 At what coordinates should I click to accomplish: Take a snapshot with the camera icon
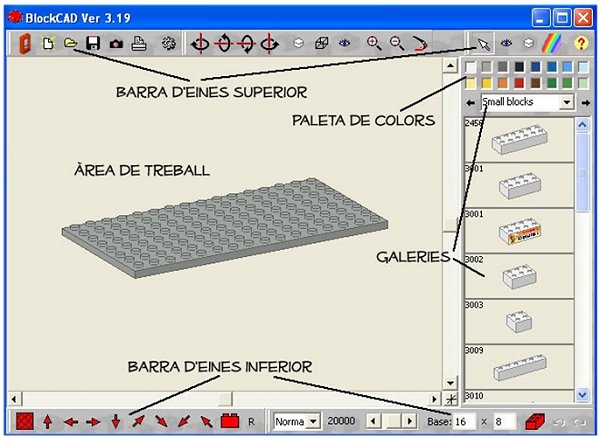[x=116, y=44]
